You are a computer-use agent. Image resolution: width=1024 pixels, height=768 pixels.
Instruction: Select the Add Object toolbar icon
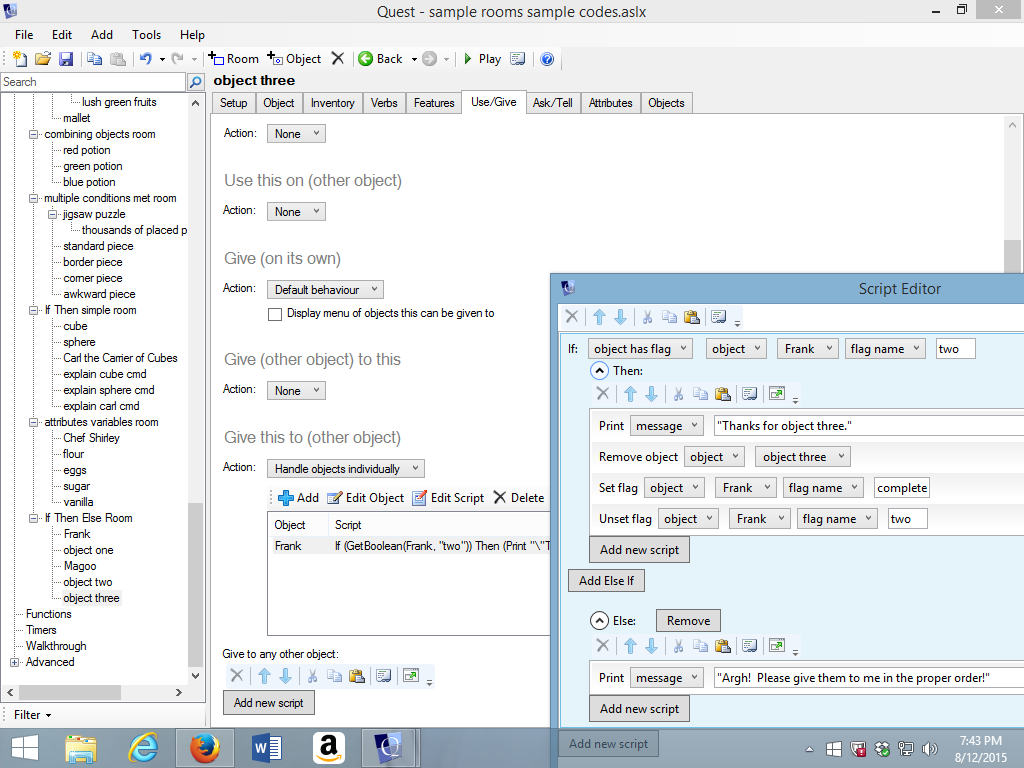[293, 58]
